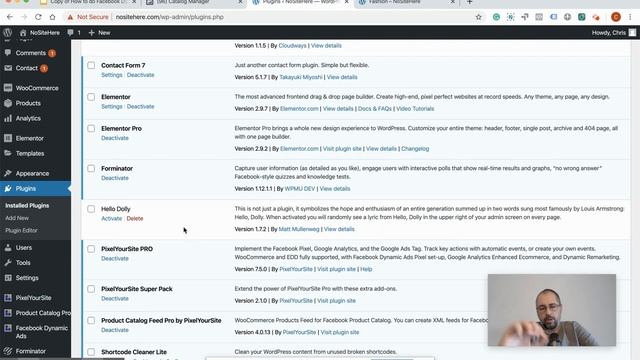This screenshot has width=640, height=360.
Task: Check the Contact Form 7 checkbox
Action: [91, 65]
